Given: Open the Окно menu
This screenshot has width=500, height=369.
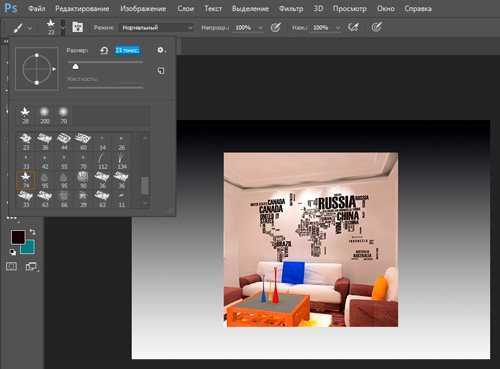Looking at the screenshot, I should (x=386, y=9).
